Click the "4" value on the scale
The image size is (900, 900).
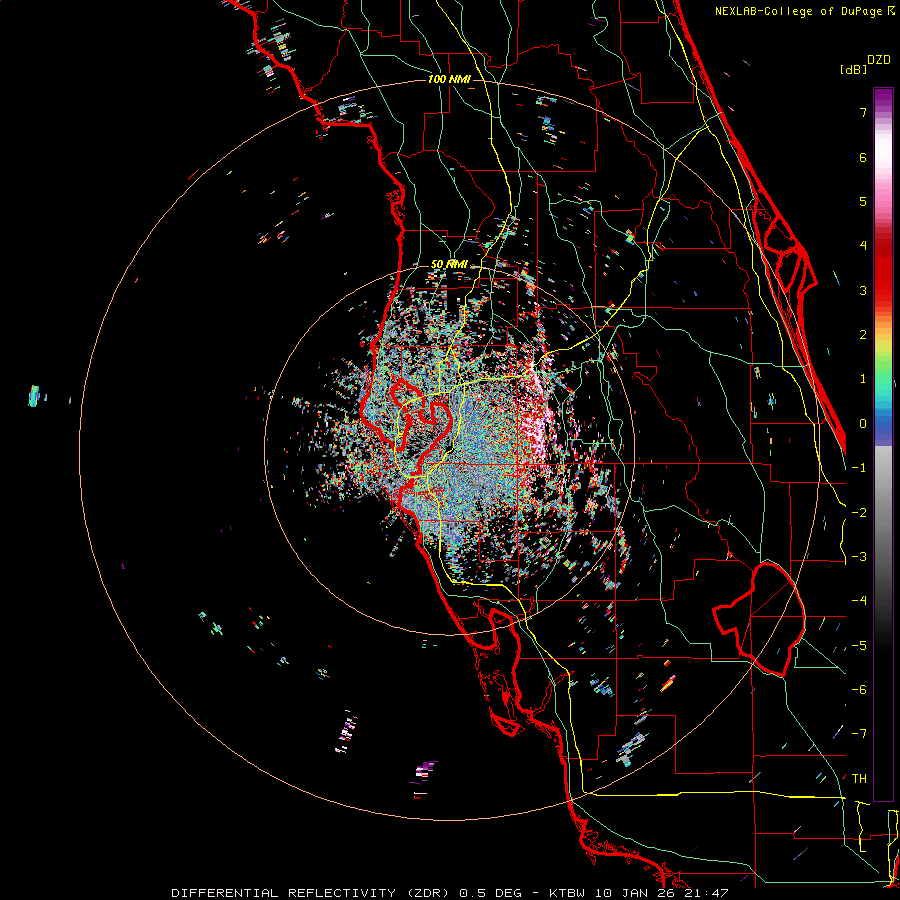(863, 246)
